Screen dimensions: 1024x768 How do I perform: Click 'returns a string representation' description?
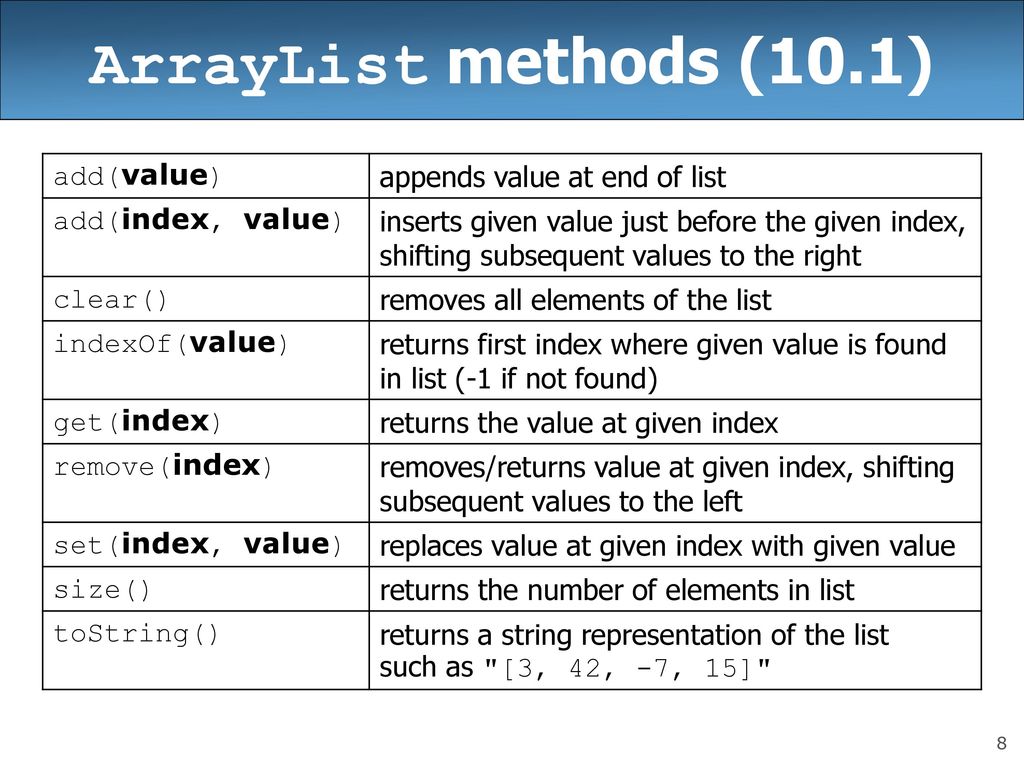(x=633, y=651)
